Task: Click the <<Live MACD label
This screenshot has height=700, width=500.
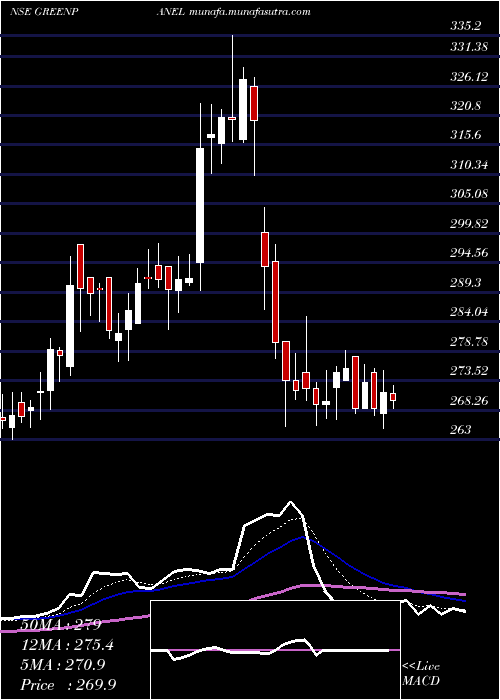Action: (x=421, y=674)
